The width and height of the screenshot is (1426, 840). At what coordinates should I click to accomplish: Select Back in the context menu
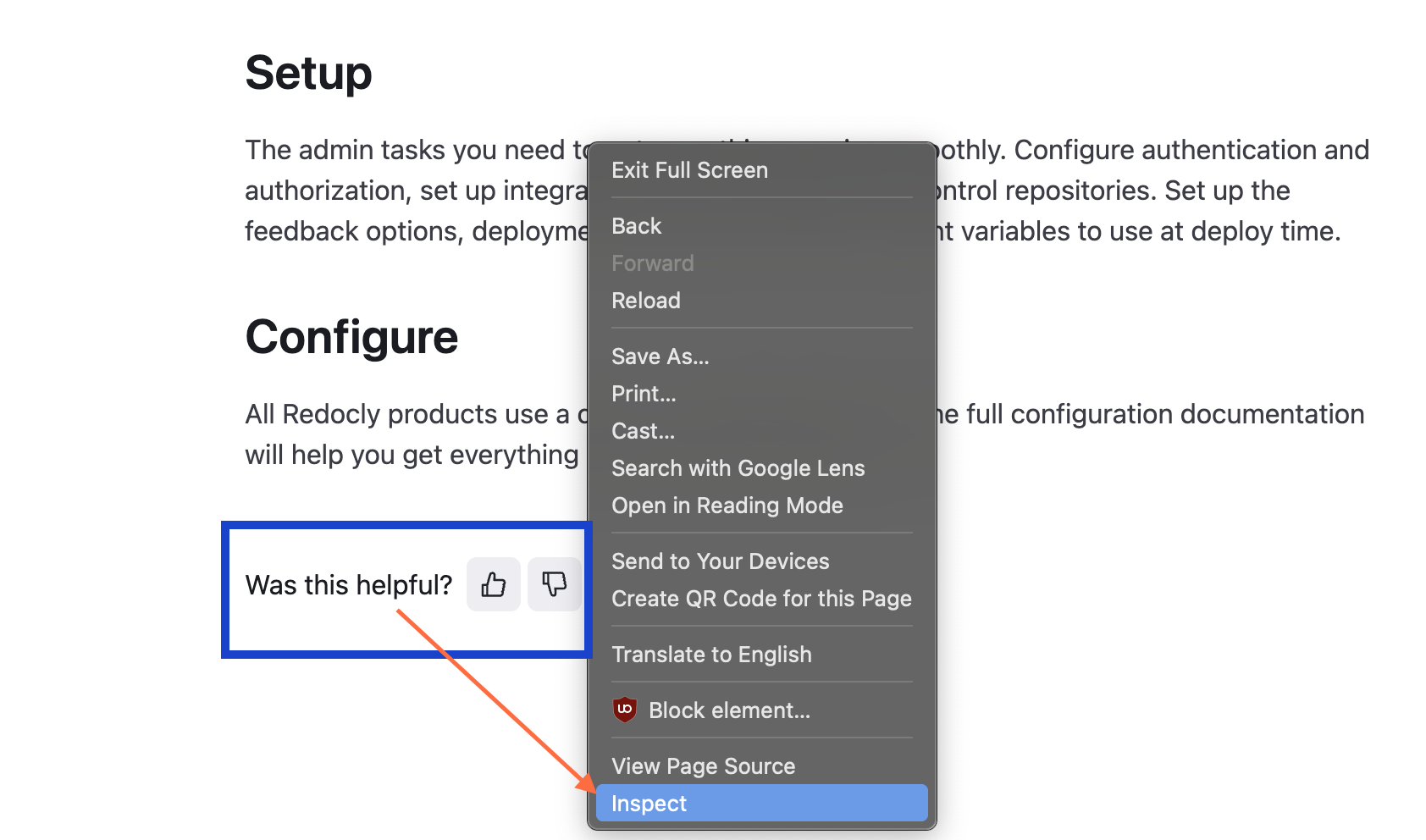pyautogui.click(x=762, y=226)
